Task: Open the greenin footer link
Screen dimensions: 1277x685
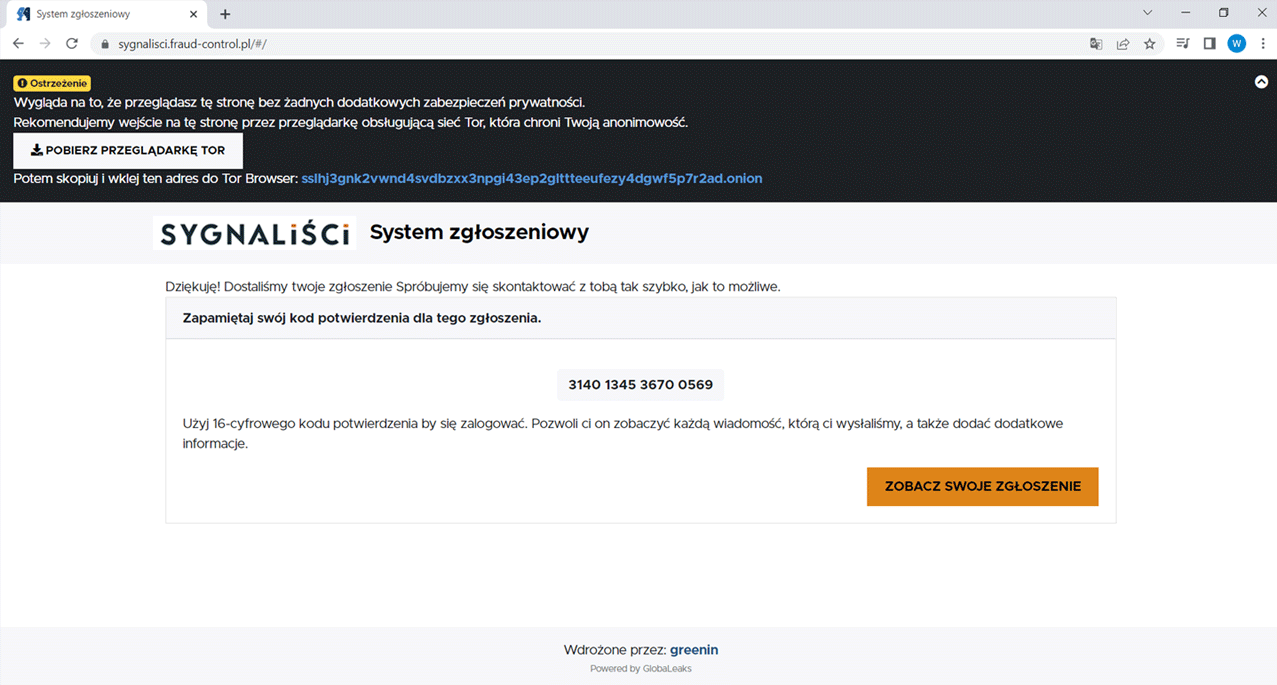Action: (694, 650)
